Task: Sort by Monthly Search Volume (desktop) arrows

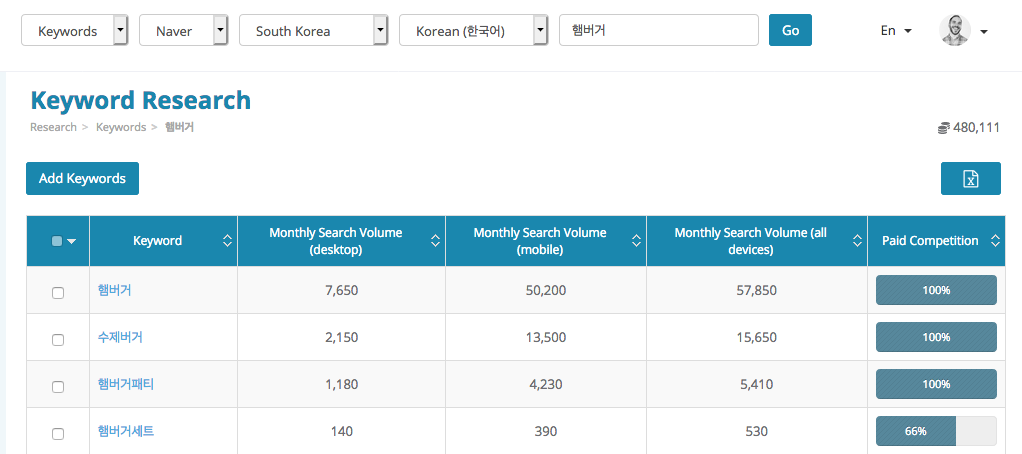Action: 435,241
